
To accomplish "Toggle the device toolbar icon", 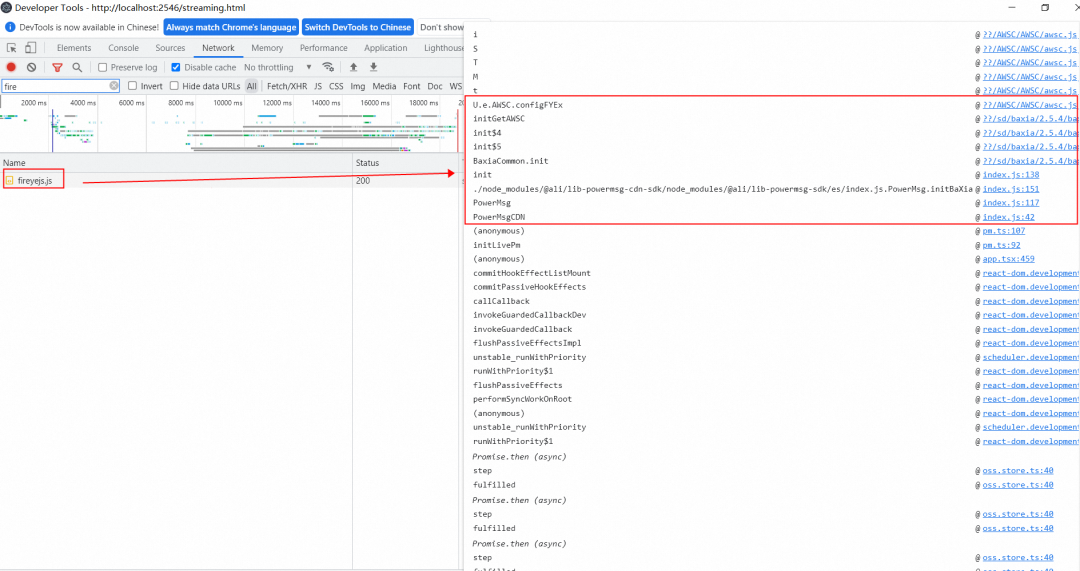I will coord(30,48).
